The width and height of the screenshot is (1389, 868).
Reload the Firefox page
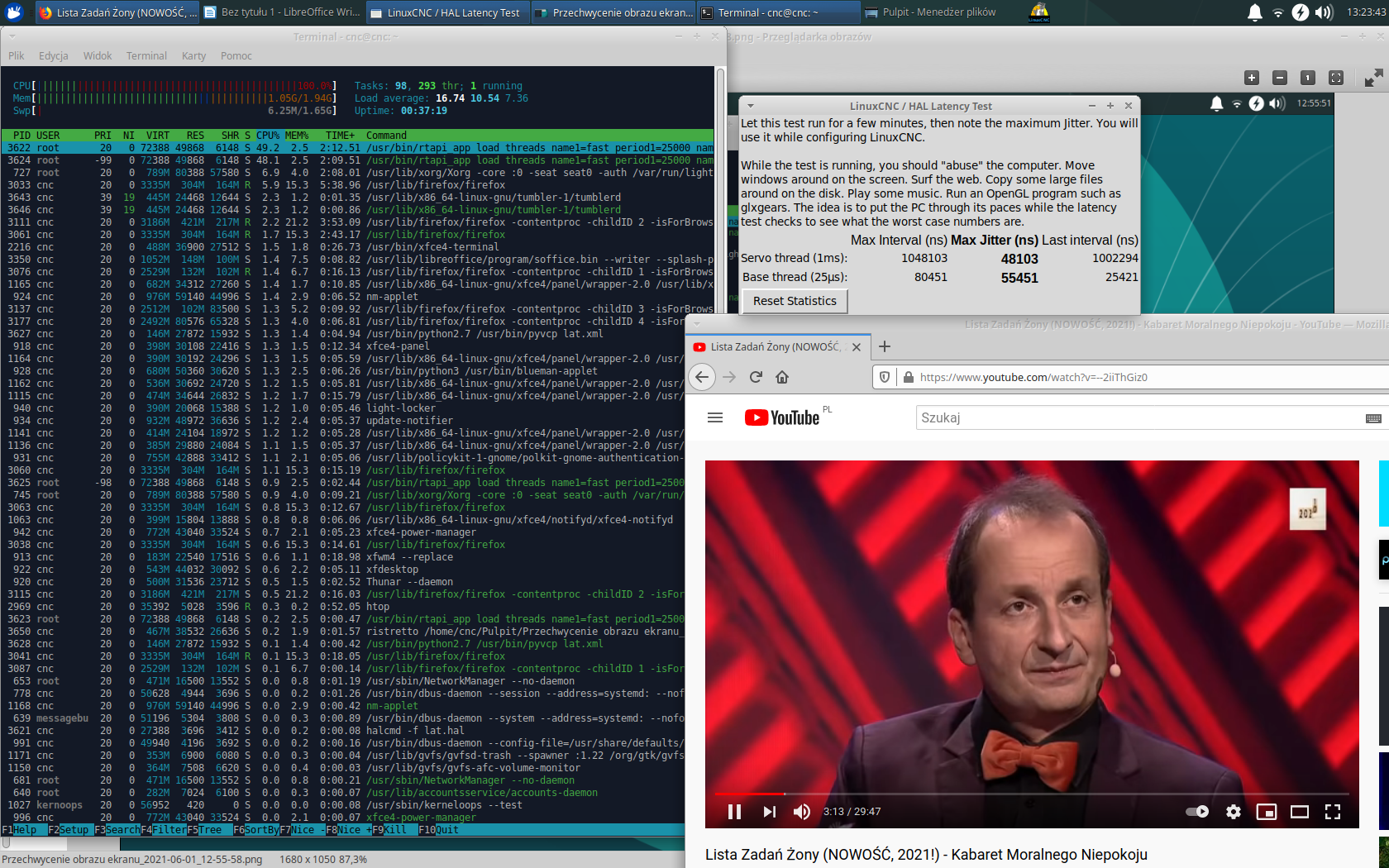point(756,377)
